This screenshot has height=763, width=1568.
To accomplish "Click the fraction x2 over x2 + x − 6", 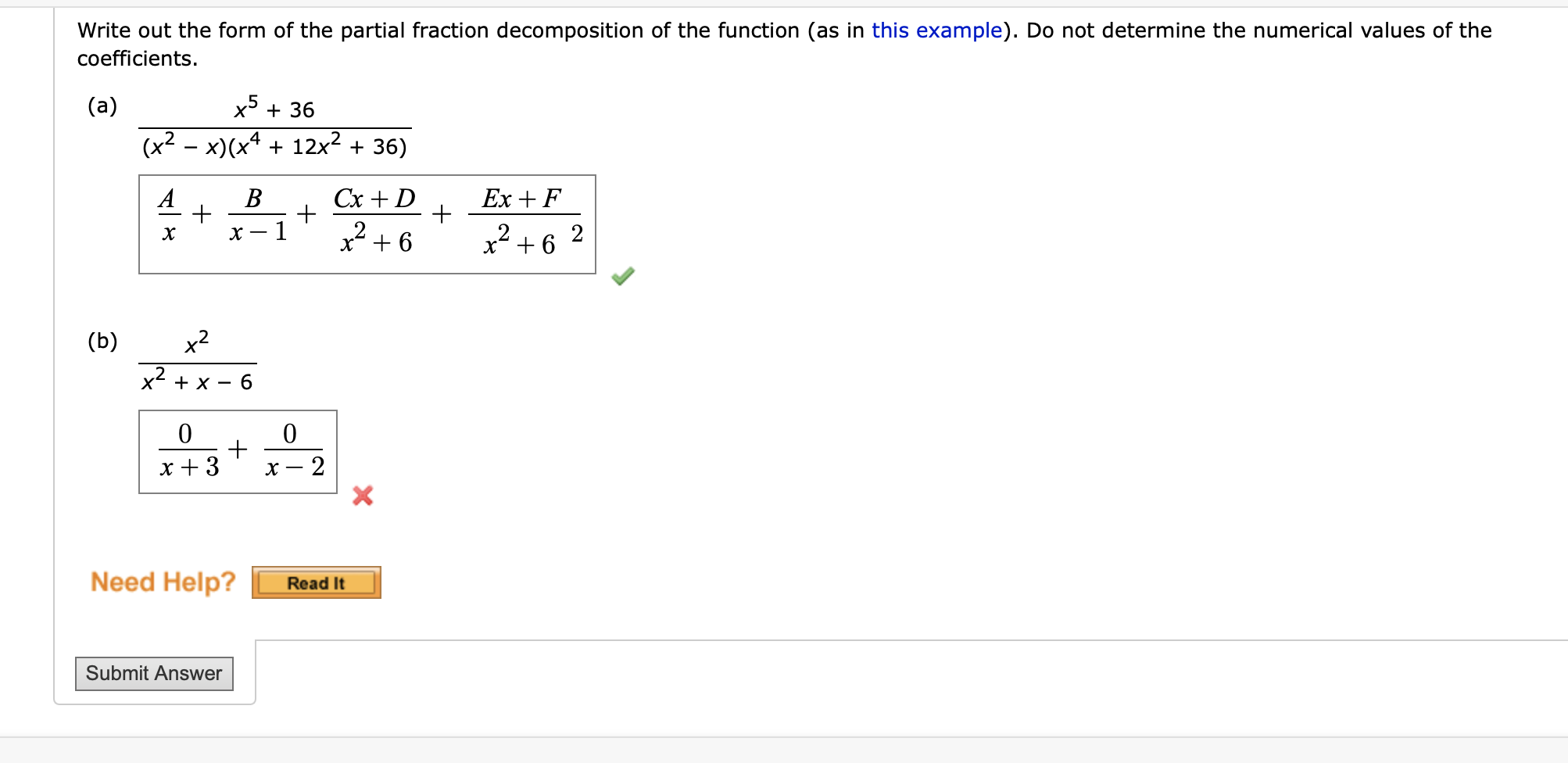I will 198,360.
